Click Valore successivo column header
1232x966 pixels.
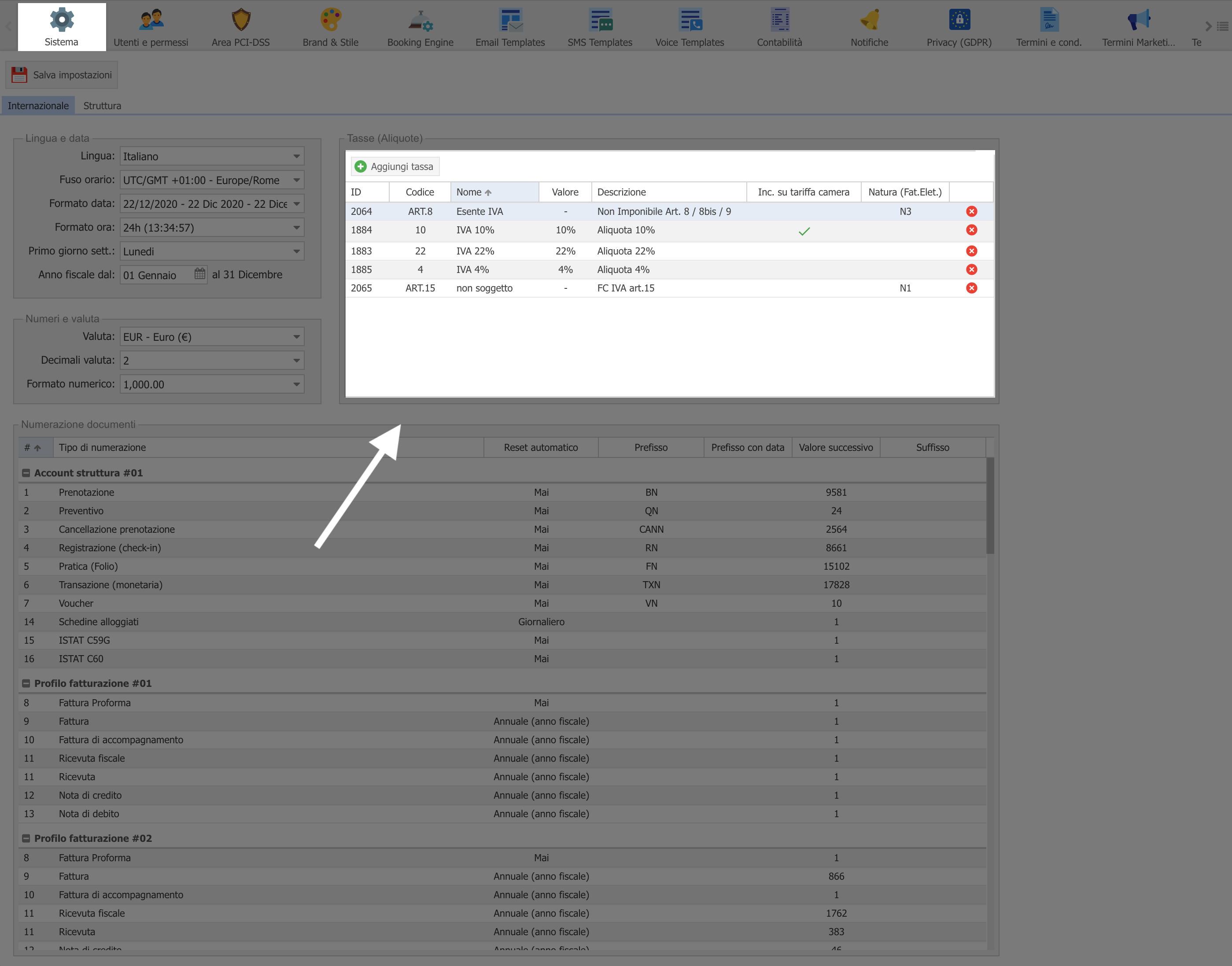click(x=836, y=447)
